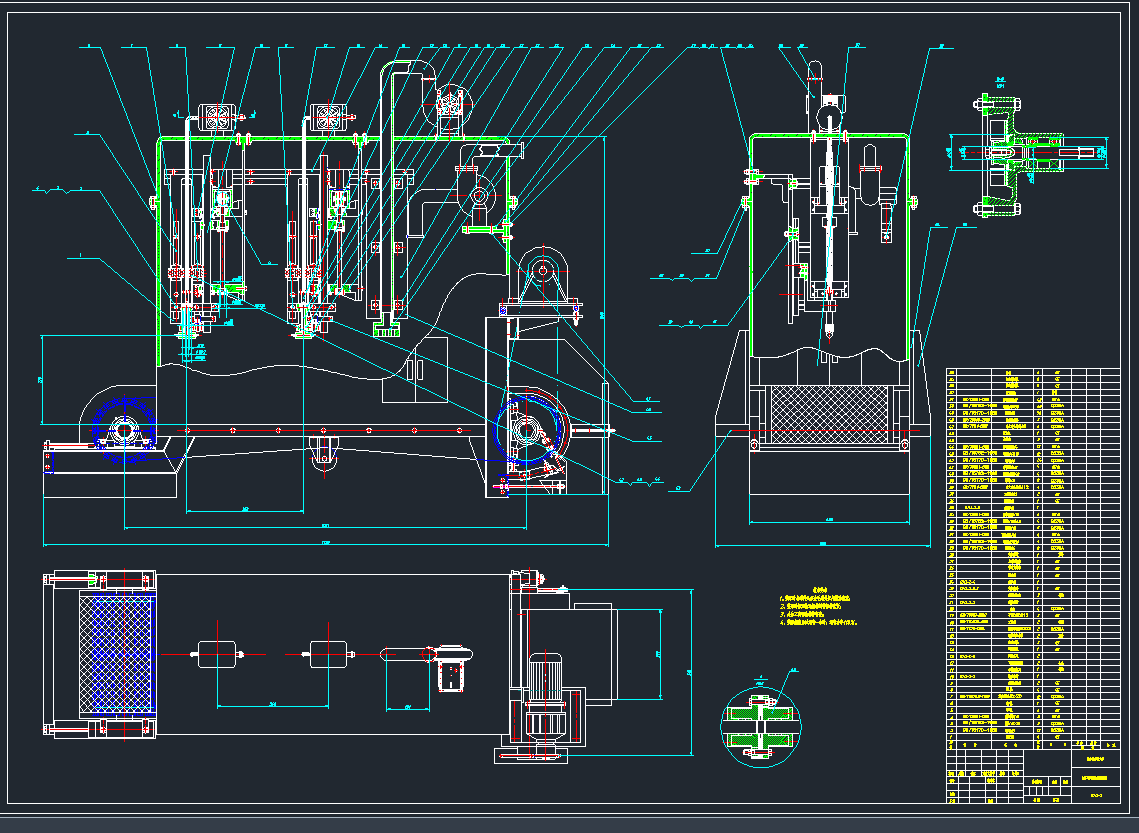The image size is (1139, 833).
Task: Select the red conveyor chain centerline
Action: [x=330, y=430]
